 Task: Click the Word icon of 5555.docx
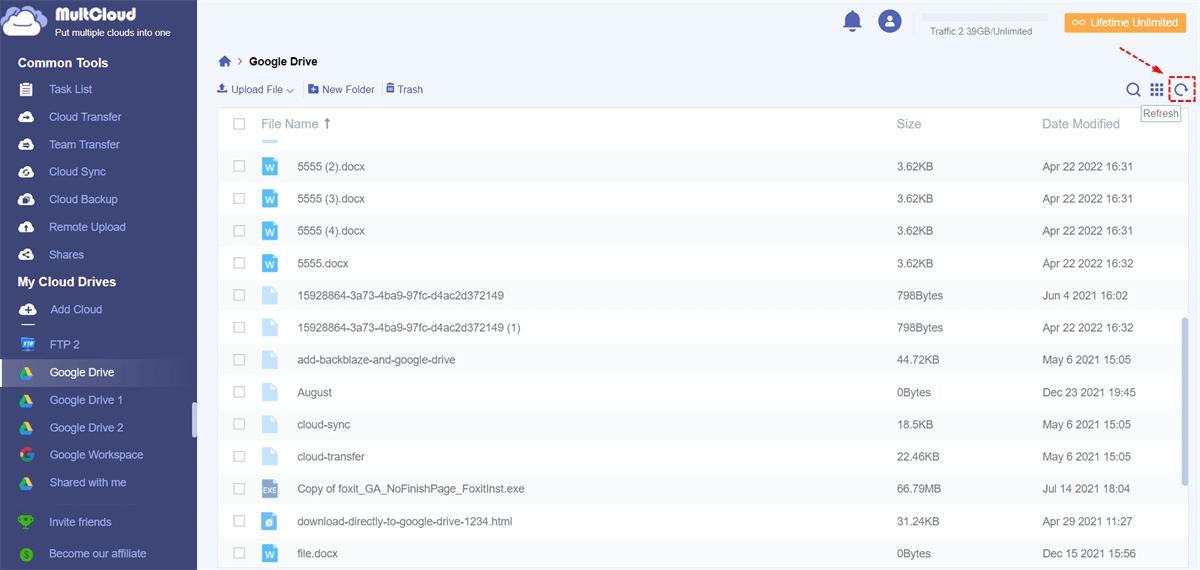click(269, 263)
